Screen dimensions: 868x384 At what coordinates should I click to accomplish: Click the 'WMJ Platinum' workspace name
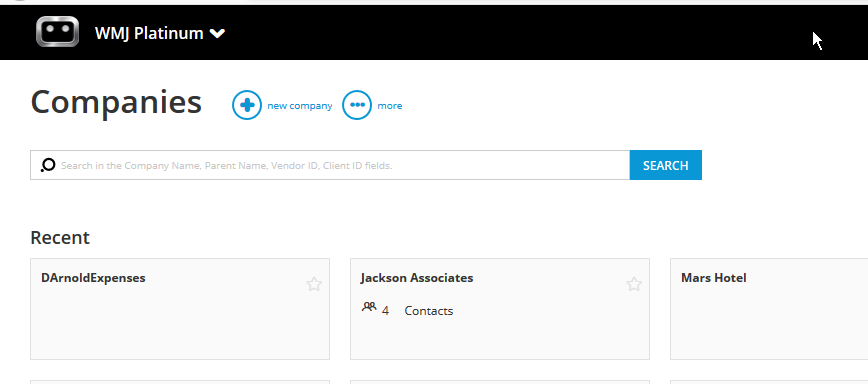coord(149,34)
